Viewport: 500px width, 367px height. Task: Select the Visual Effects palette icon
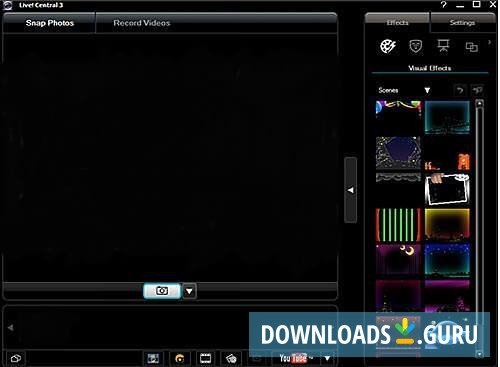click(x=388, y=46)
